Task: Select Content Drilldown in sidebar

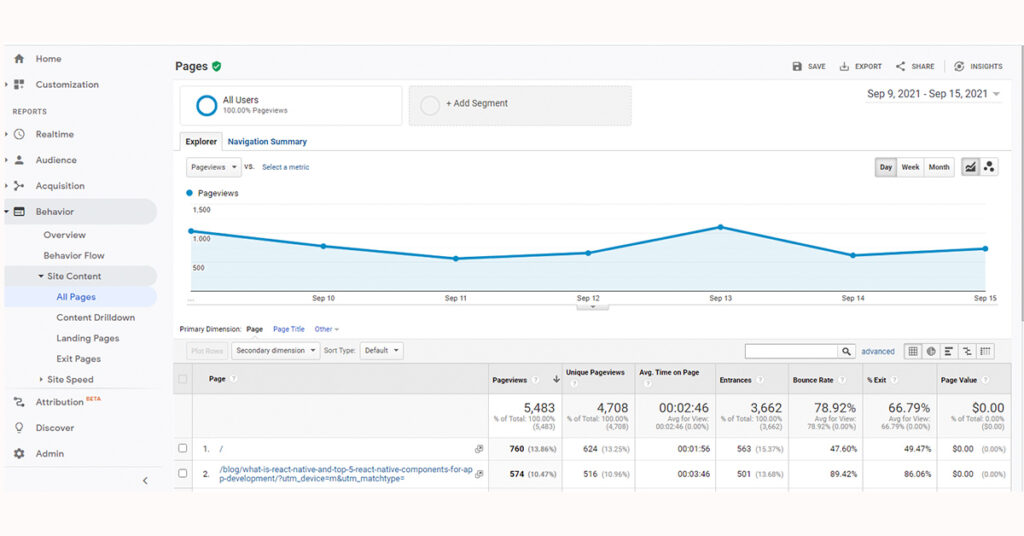Action: coord(95,318)
